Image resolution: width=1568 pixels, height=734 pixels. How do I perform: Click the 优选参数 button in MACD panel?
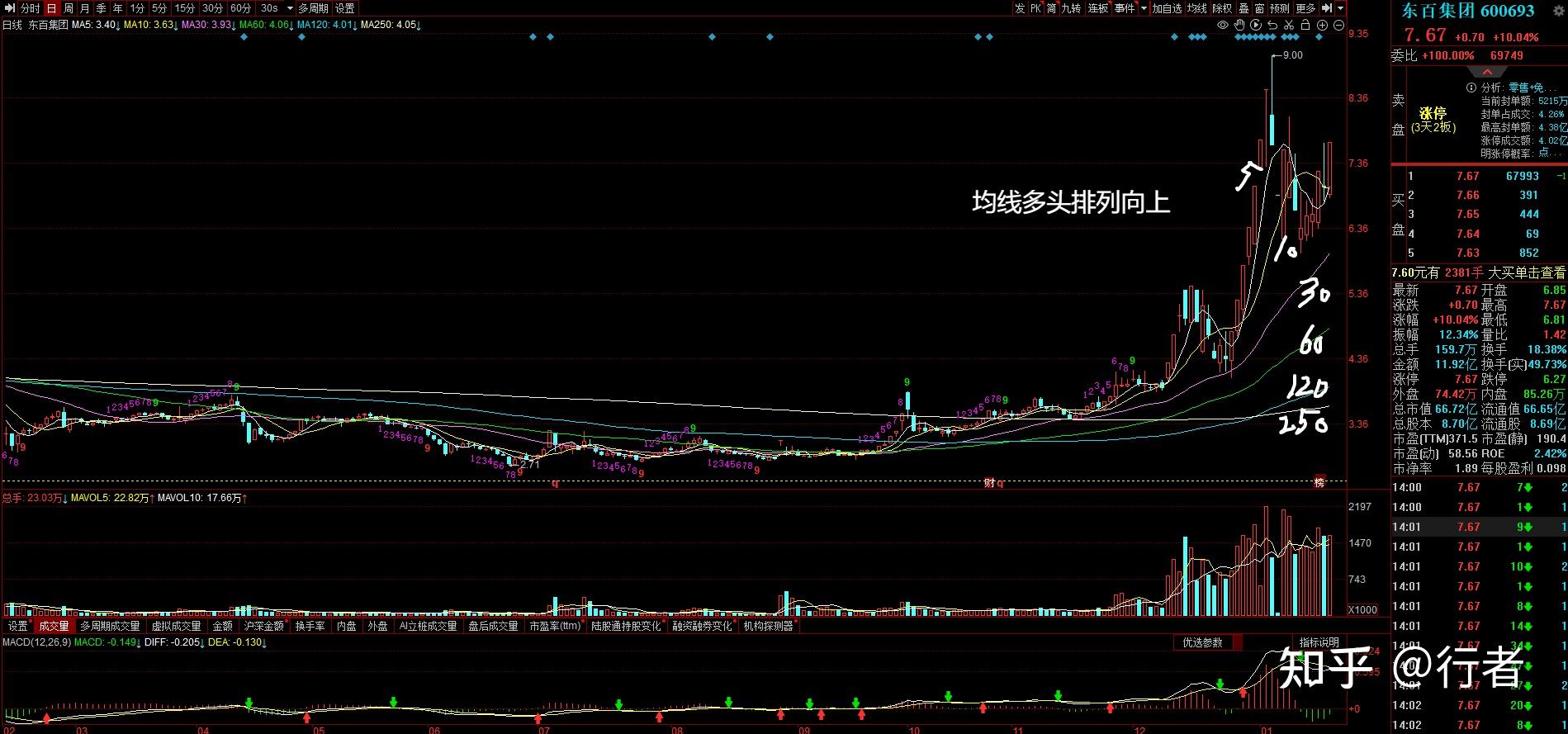tap(1201, 642)
